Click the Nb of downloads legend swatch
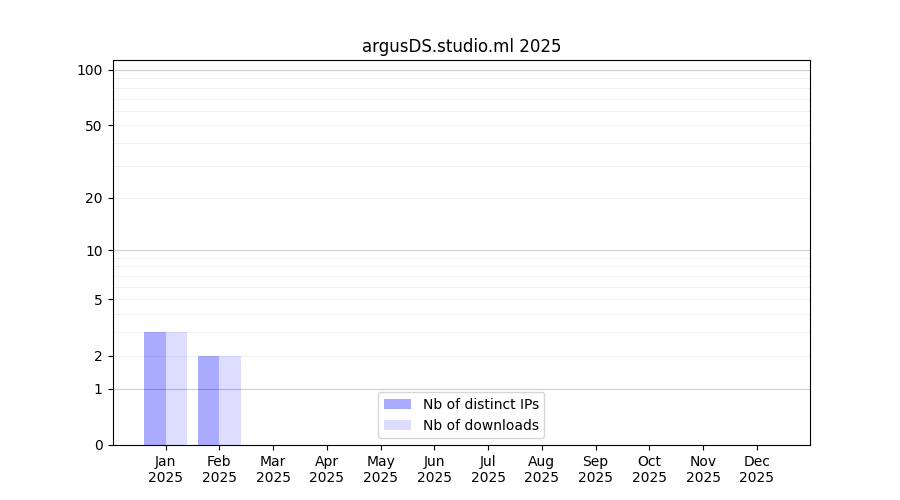Image resolution: width=900 pixels, height=500 pixels. 397,425
